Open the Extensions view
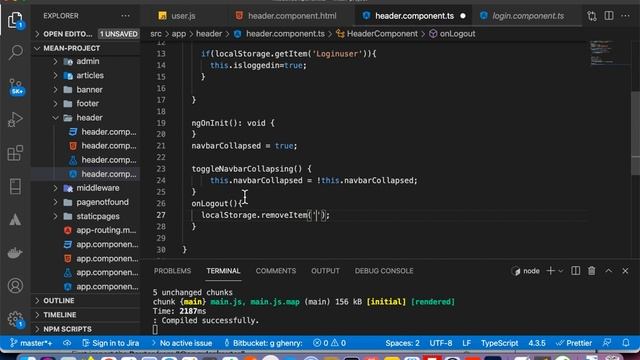The width and height of the screenshot is (640, 360). [x=15, y=153]
